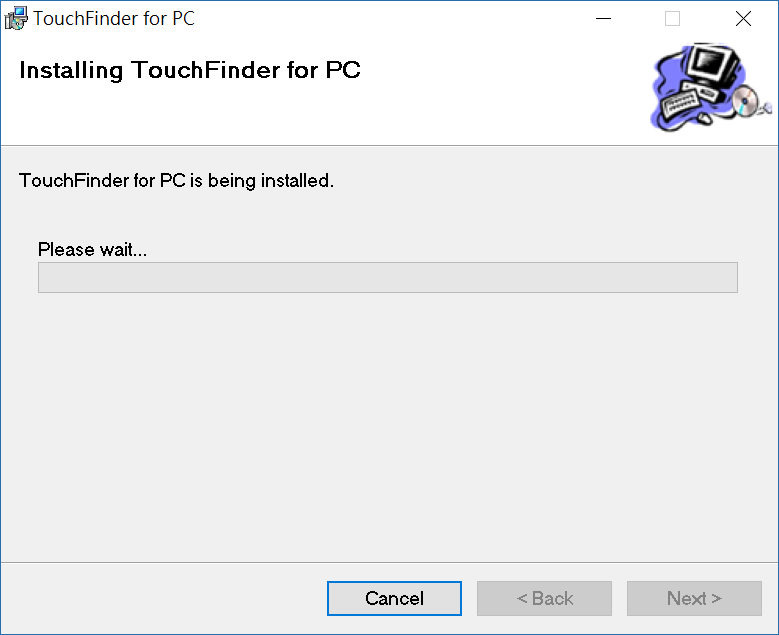Viewport: 779px width, 635px height.
Task: Click the CD disc in the banner graphic
Action: [744, 101]
